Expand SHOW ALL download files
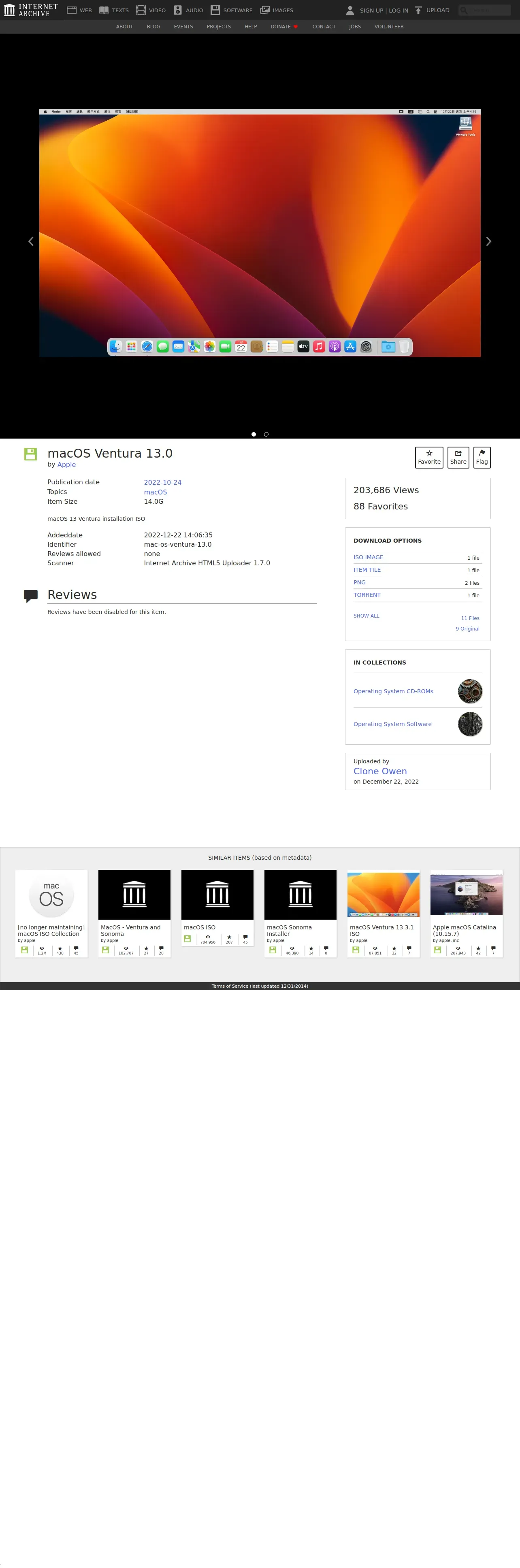This screenshot has width=520, height=1568. [x=366, y=616]
